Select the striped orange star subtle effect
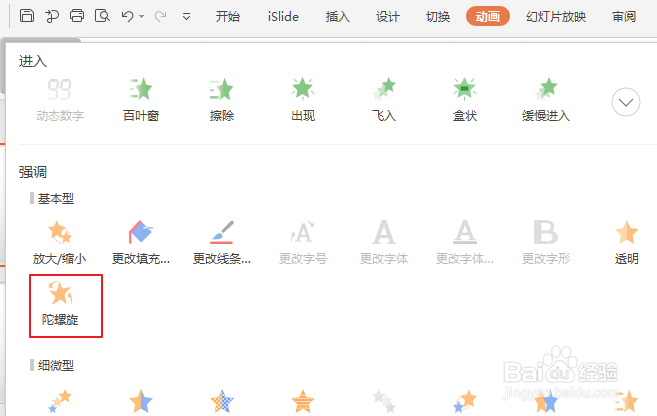The height and width of the screenshot is (416, 657). (303, 401)
